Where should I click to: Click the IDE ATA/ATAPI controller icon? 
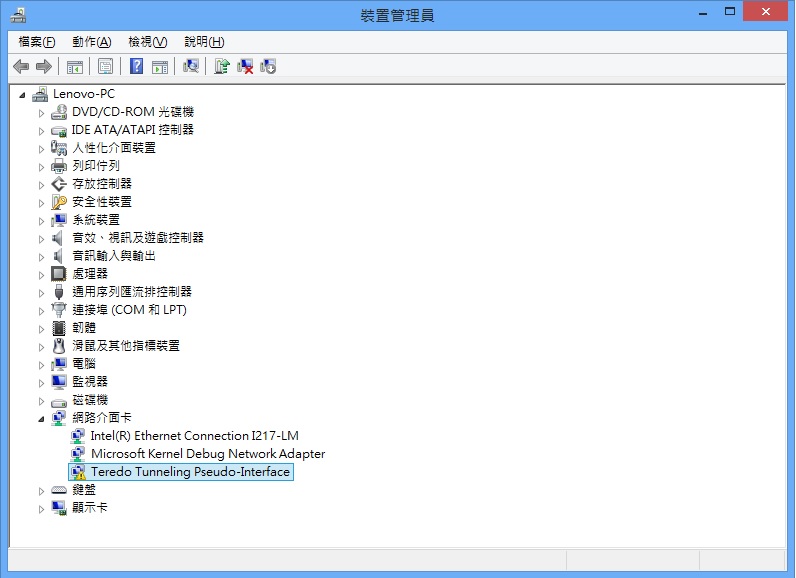[x=59, y=130]
